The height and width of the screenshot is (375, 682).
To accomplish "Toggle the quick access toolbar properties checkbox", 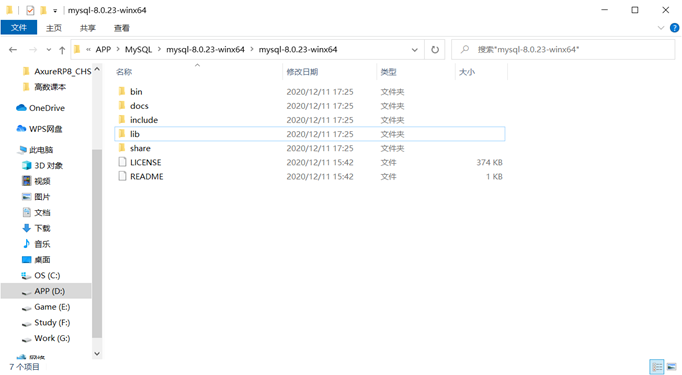I will click(30, 10).
